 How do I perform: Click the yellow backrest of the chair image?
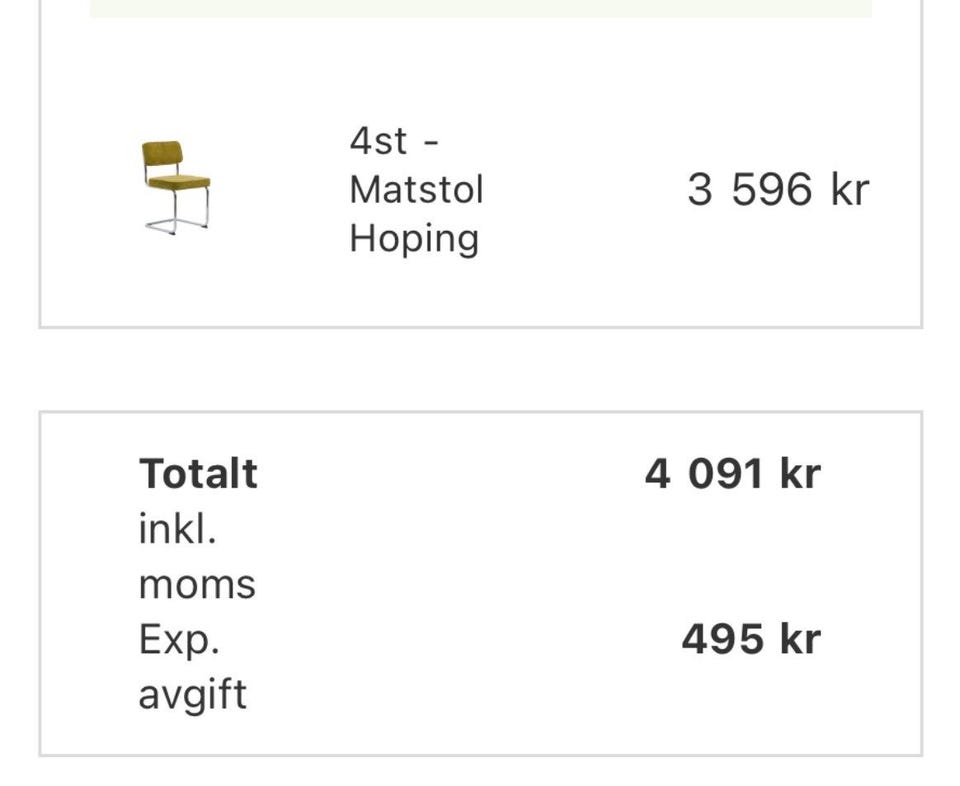point(162,155)
